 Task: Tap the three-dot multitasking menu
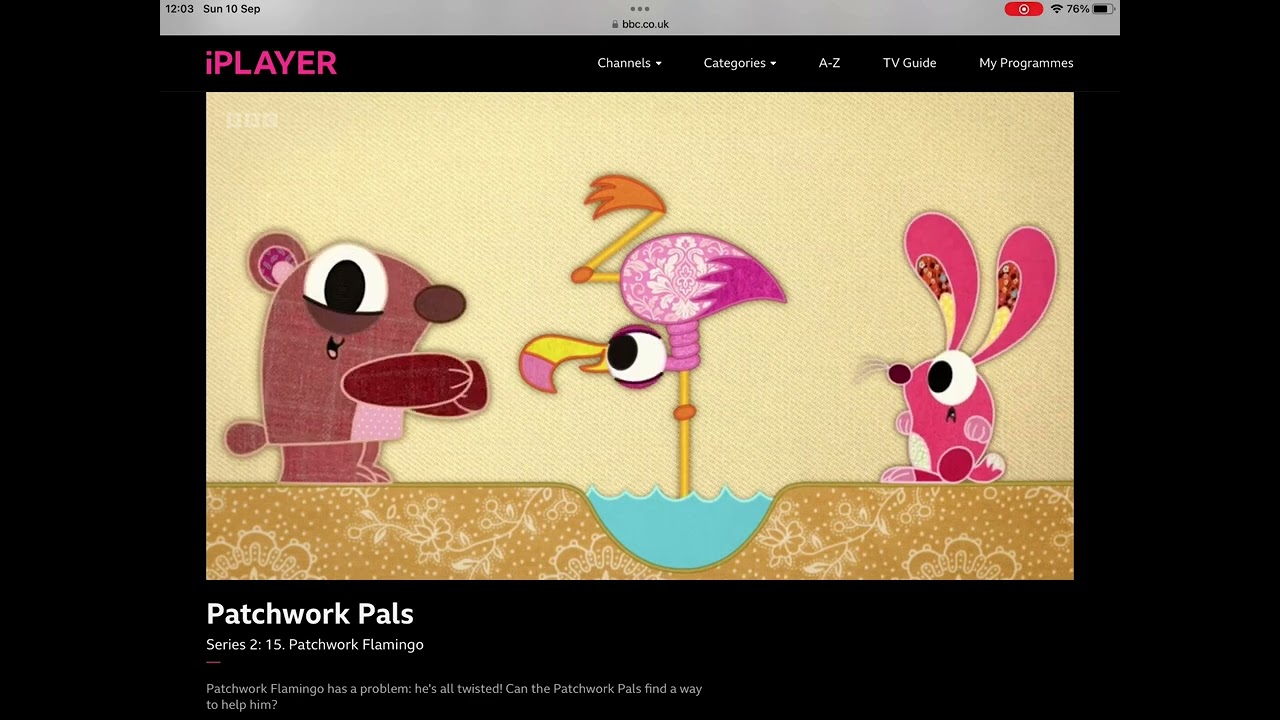[x=640, y=8]
